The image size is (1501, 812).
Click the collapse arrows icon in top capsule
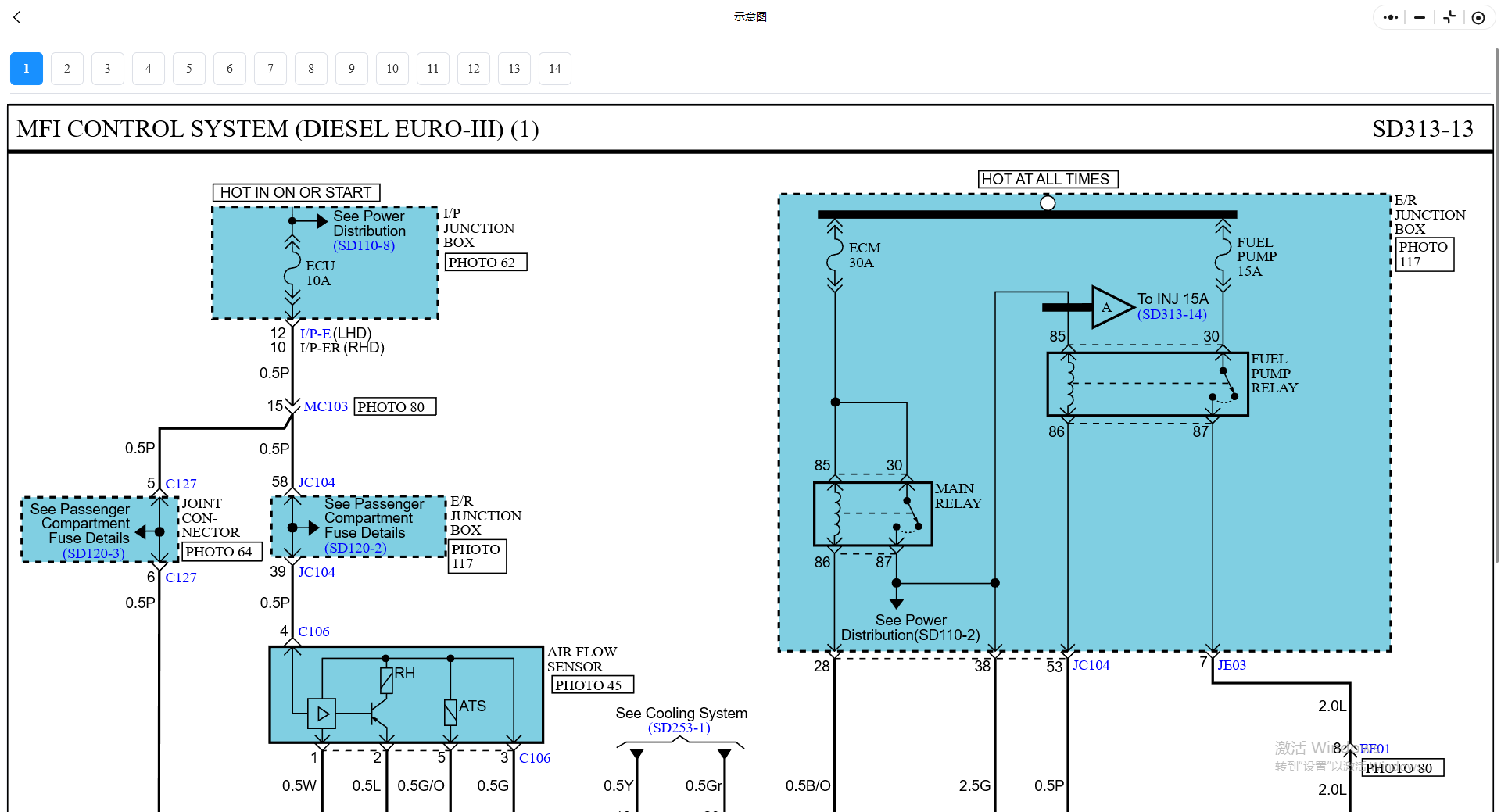[x=1449, y=17]
